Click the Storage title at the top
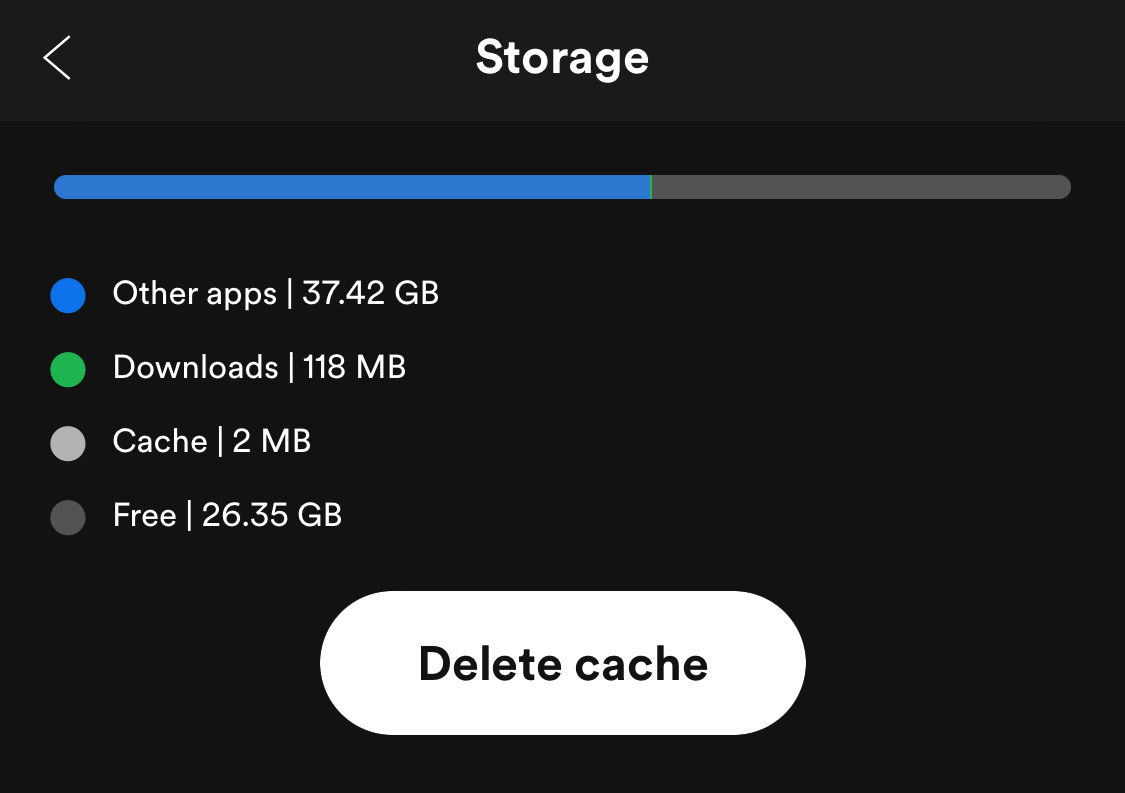This screenshot has width=1125, height=793. tap(562, 58)
